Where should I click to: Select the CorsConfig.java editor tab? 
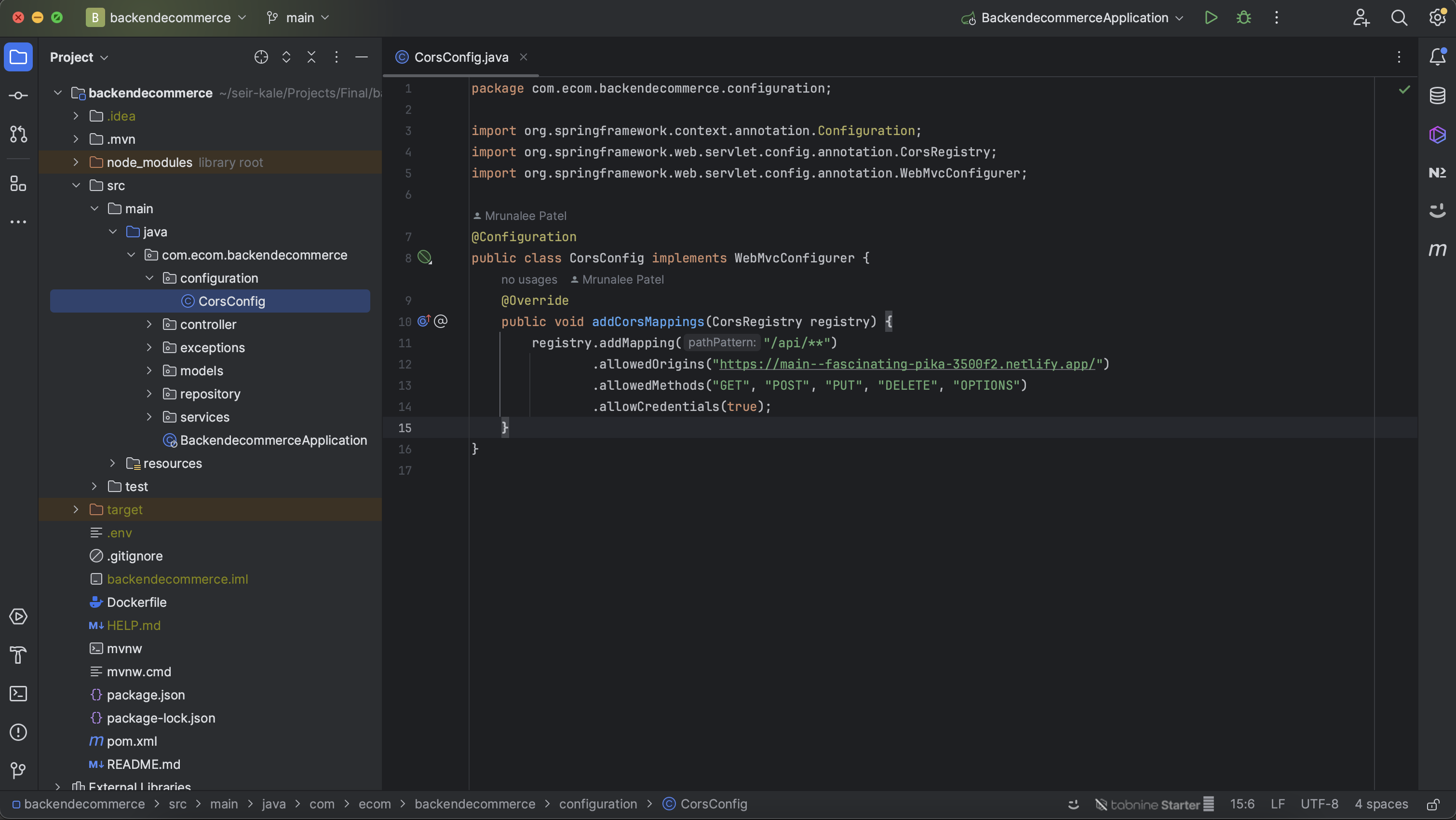click(460, 57)
